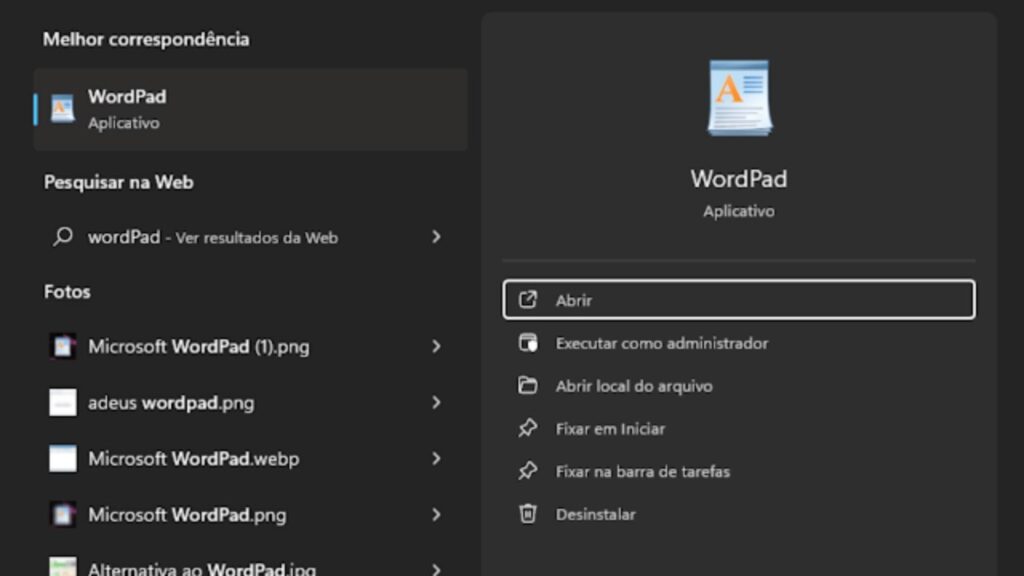Click the pin icon for Fixar em Iniciar
Image resolution: width=1024 pixels, height=576 pixels.
(x=528, y=428)
